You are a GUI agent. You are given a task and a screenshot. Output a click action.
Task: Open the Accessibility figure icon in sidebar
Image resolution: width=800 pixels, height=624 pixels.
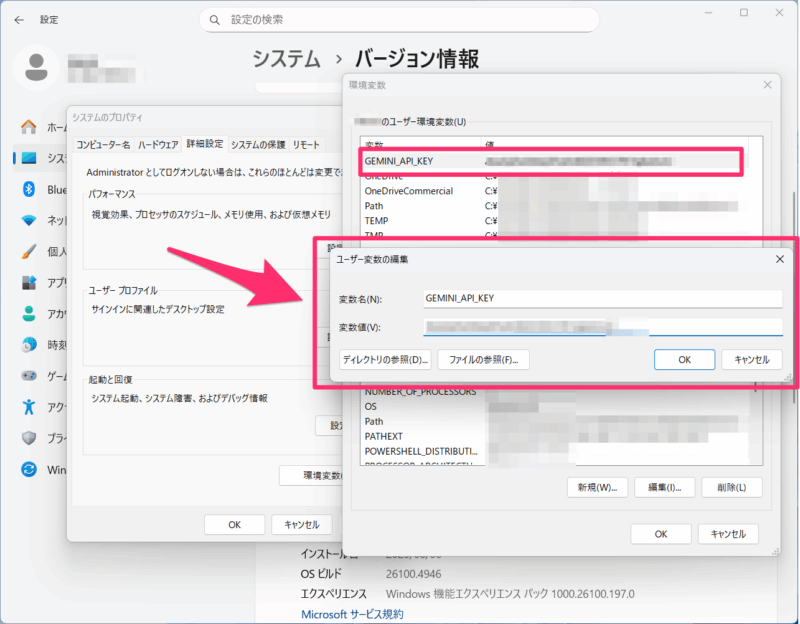pyautogui.click(x=29, y=407)
